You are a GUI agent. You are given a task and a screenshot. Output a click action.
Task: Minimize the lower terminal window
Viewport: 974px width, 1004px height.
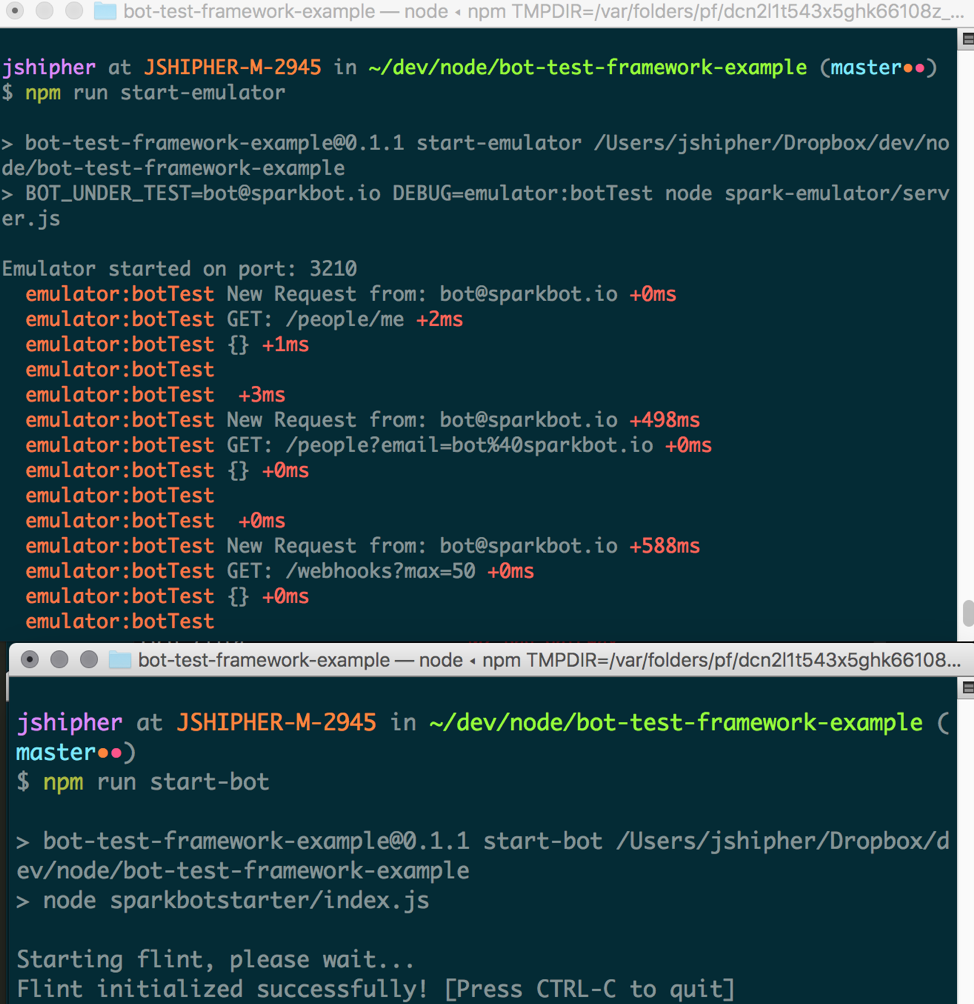[x=59, y=660]
